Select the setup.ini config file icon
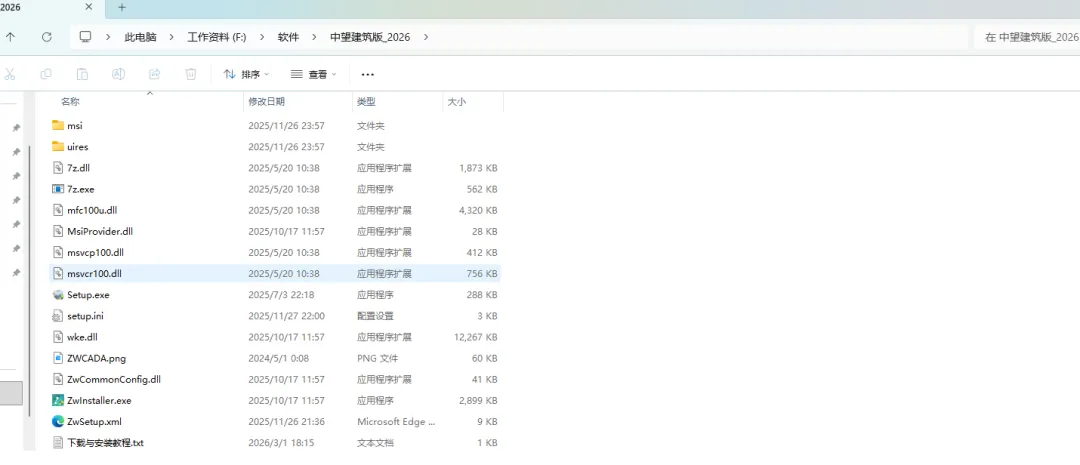The width and height of the screenshot is (1080, 465). [58, 316]
